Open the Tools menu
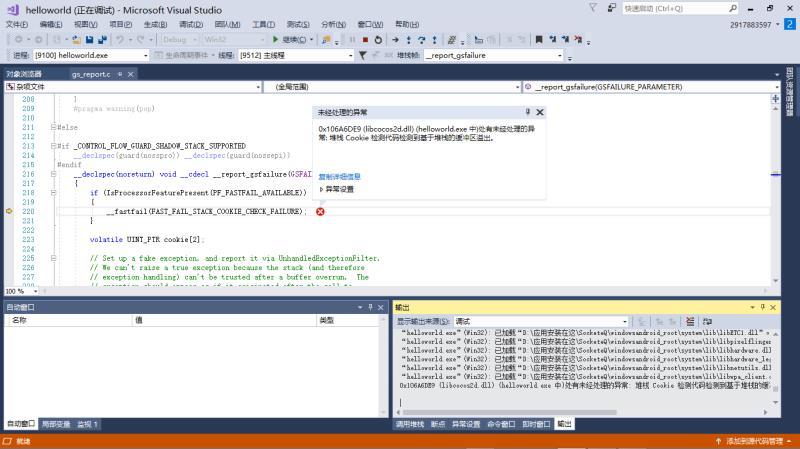Viewport: 800px width, 449px height. click(x=263, y=24)
